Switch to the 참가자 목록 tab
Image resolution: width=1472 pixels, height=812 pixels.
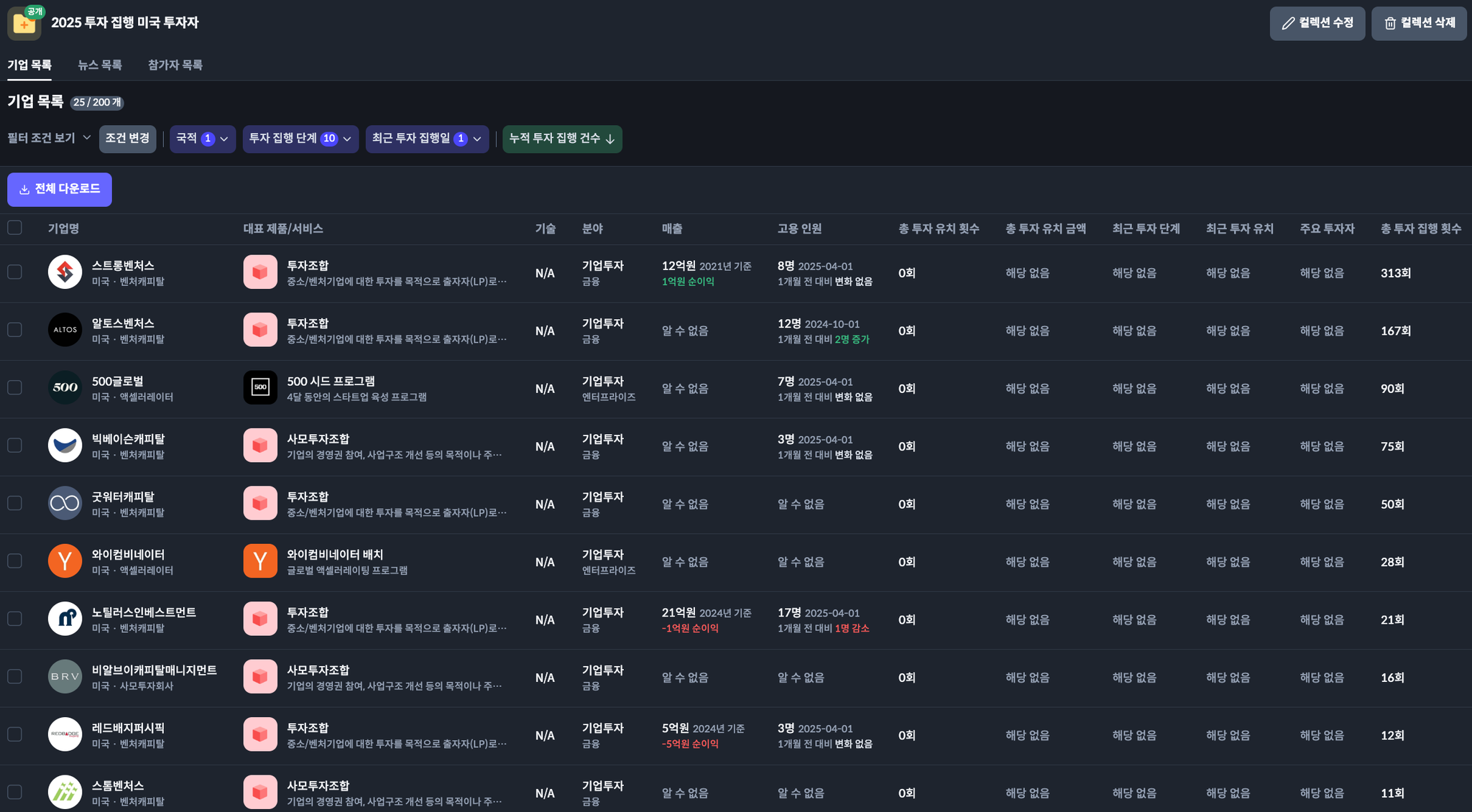pos(175,65)
